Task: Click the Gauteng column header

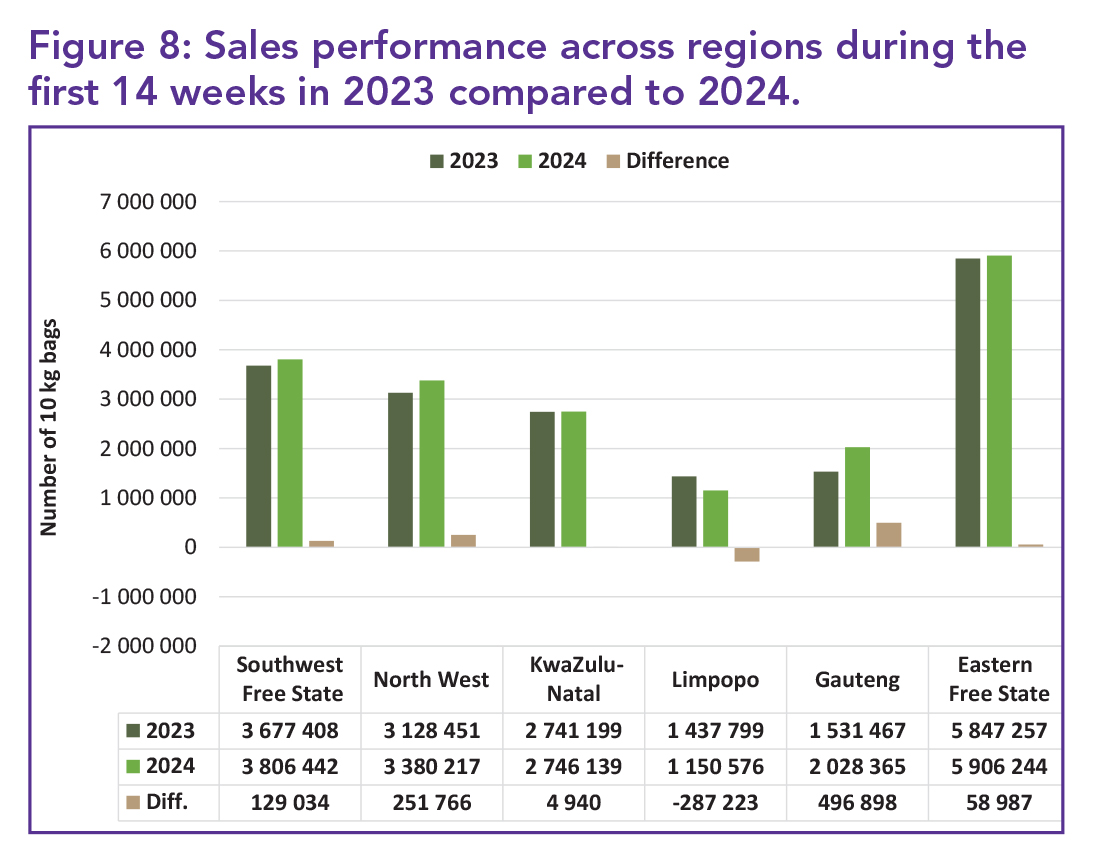Action: pyautogui.click(x=856, y=680)
